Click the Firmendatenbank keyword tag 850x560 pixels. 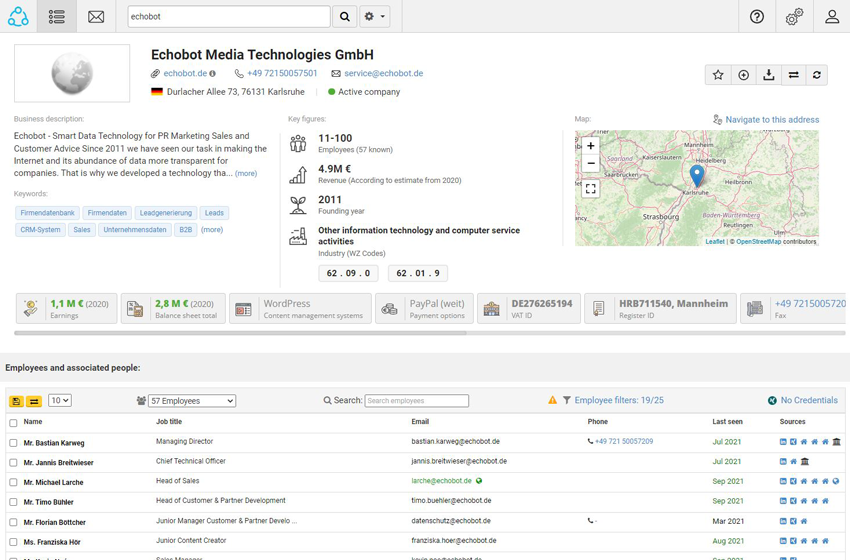click(48, 213)
